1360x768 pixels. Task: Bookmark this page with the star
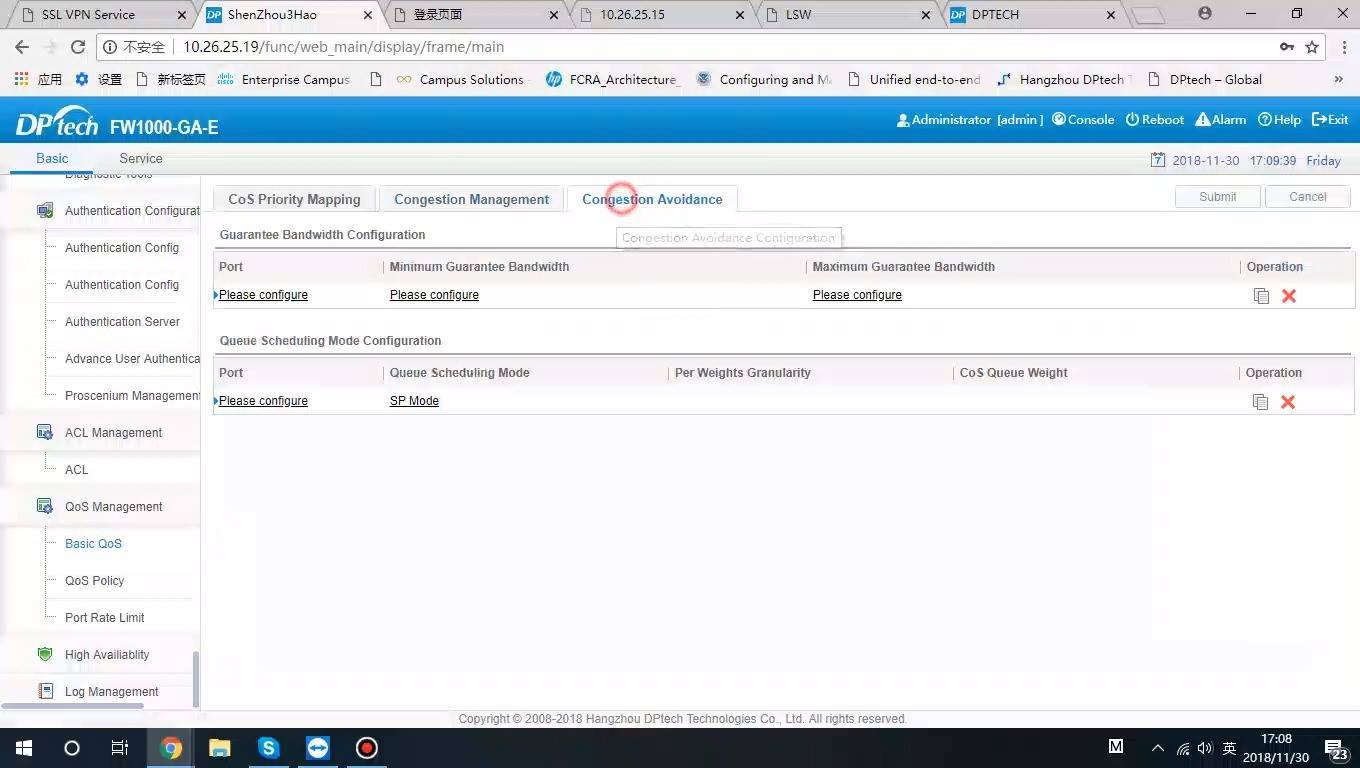1312,47
